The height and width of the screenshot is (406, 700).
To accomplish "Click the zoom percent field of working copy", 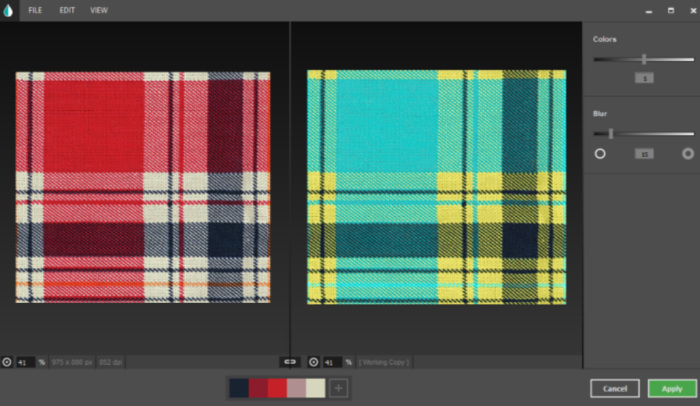I will click(332, 362).
